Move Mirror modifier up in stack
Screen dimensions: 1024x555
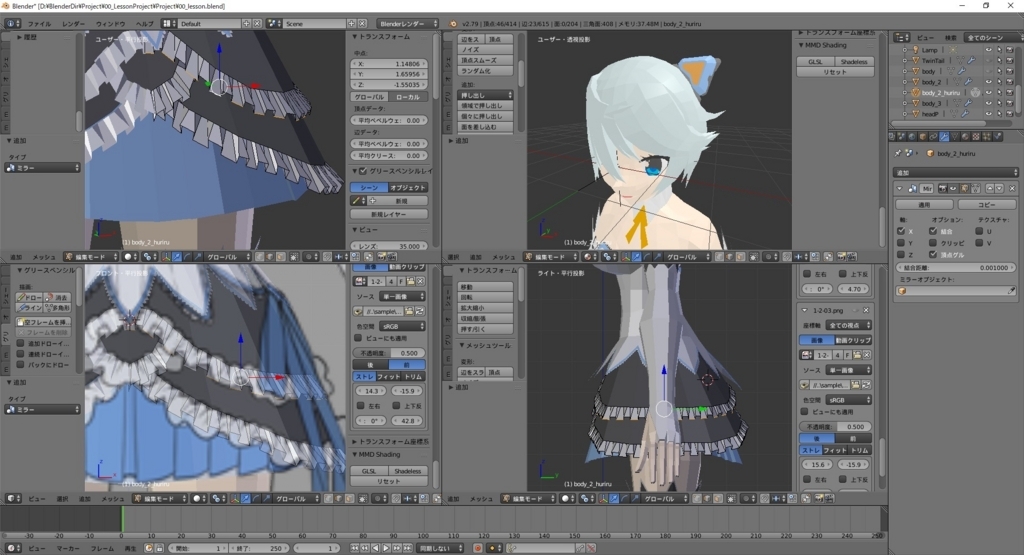pos(990,188)
